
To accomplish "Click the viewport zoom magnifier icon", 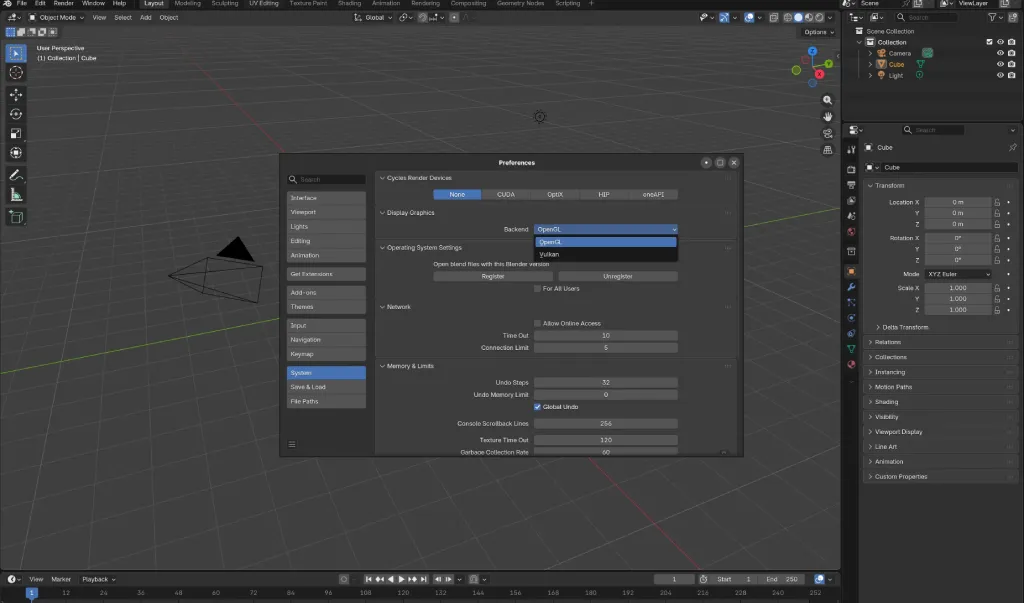I will coord(827,100).
